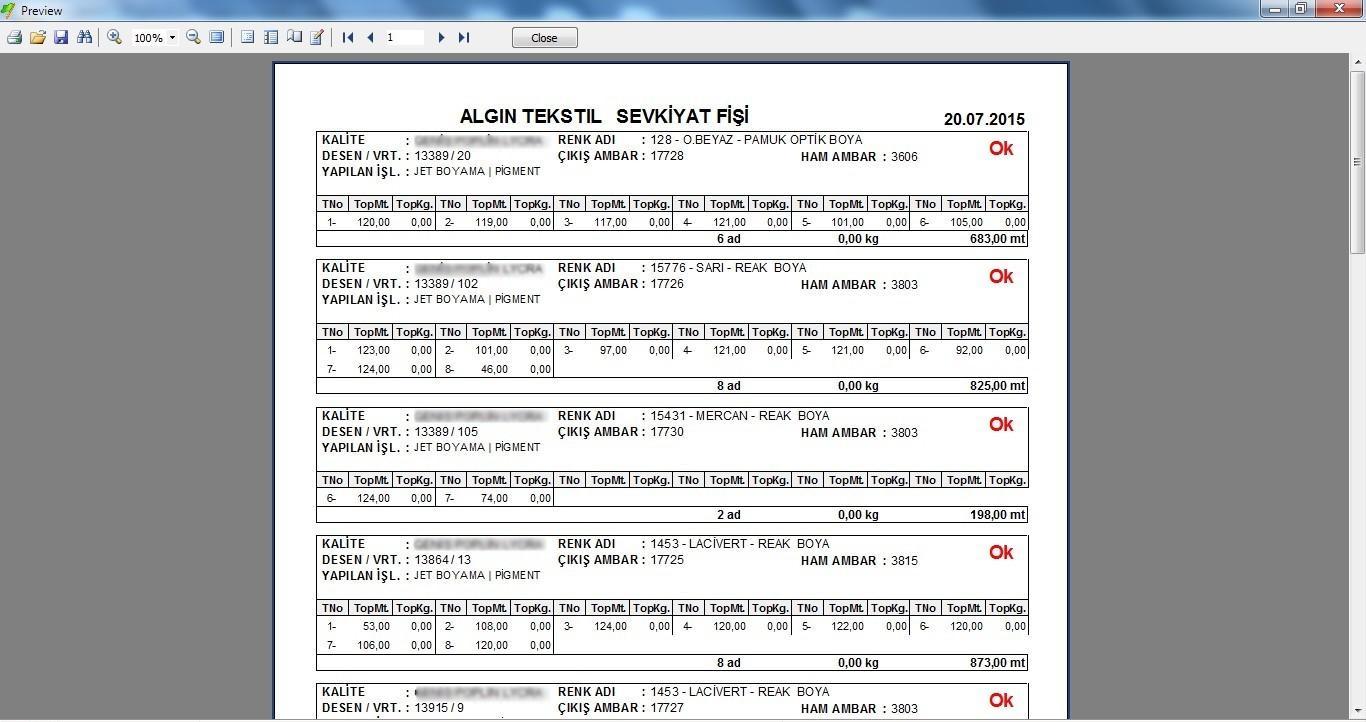The height and width of the screenshot is (722, 1366).
Task: Click total 198,00 mt
Action: (998, 515)
